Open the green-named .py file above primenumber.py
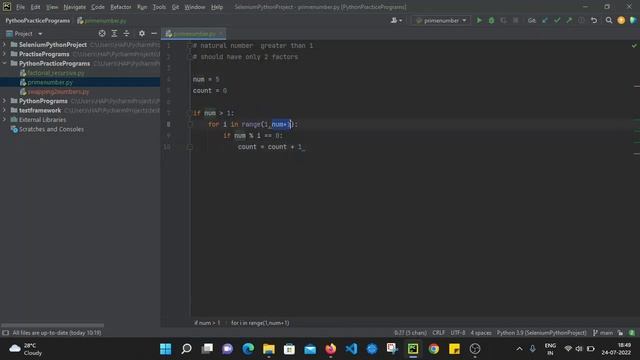Image resolution: width=640 pixels, height=360 pixels. (x=56, y=73)
